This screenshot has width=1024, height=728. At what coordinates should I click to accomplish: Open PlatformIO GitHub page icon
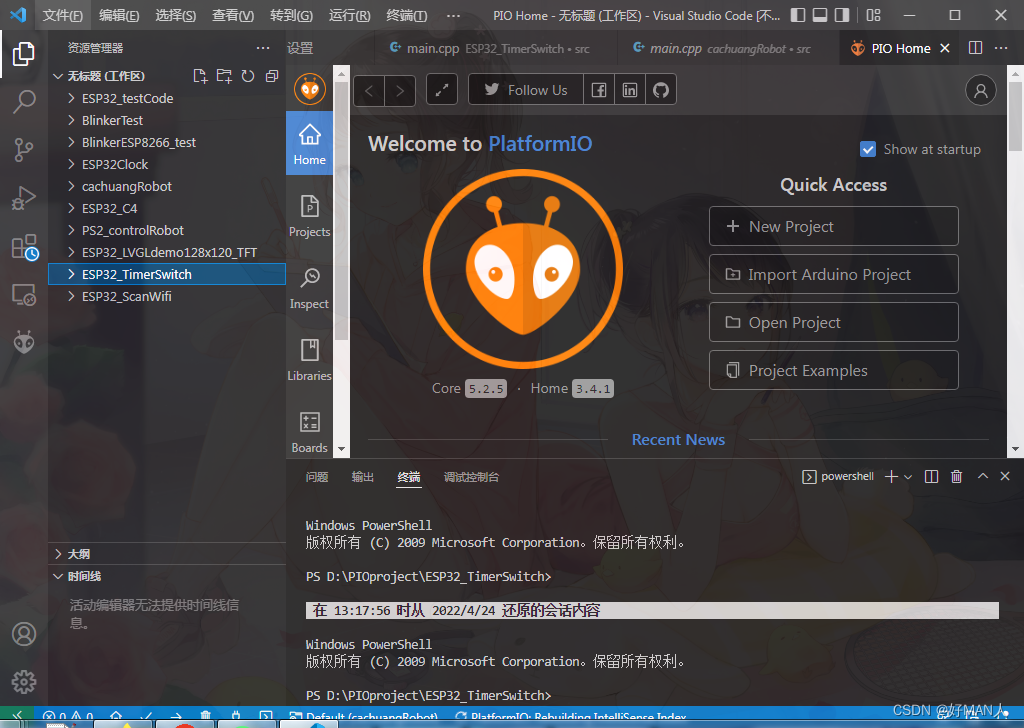tap(661, 90)
